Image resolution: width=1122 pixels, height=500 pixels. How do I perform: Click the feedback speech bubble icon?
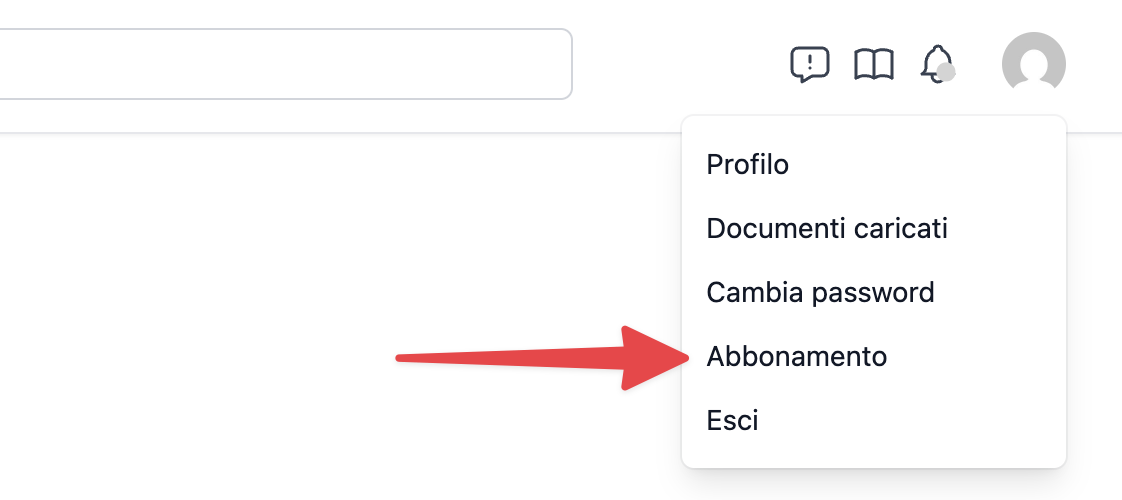[x=809, y=65]
